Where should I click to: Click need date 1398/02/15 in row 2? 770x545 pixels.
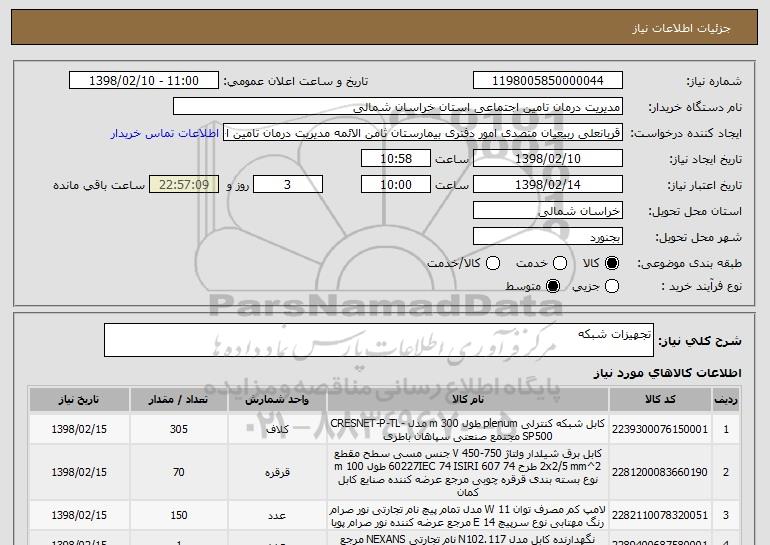[x=79, y=472]
